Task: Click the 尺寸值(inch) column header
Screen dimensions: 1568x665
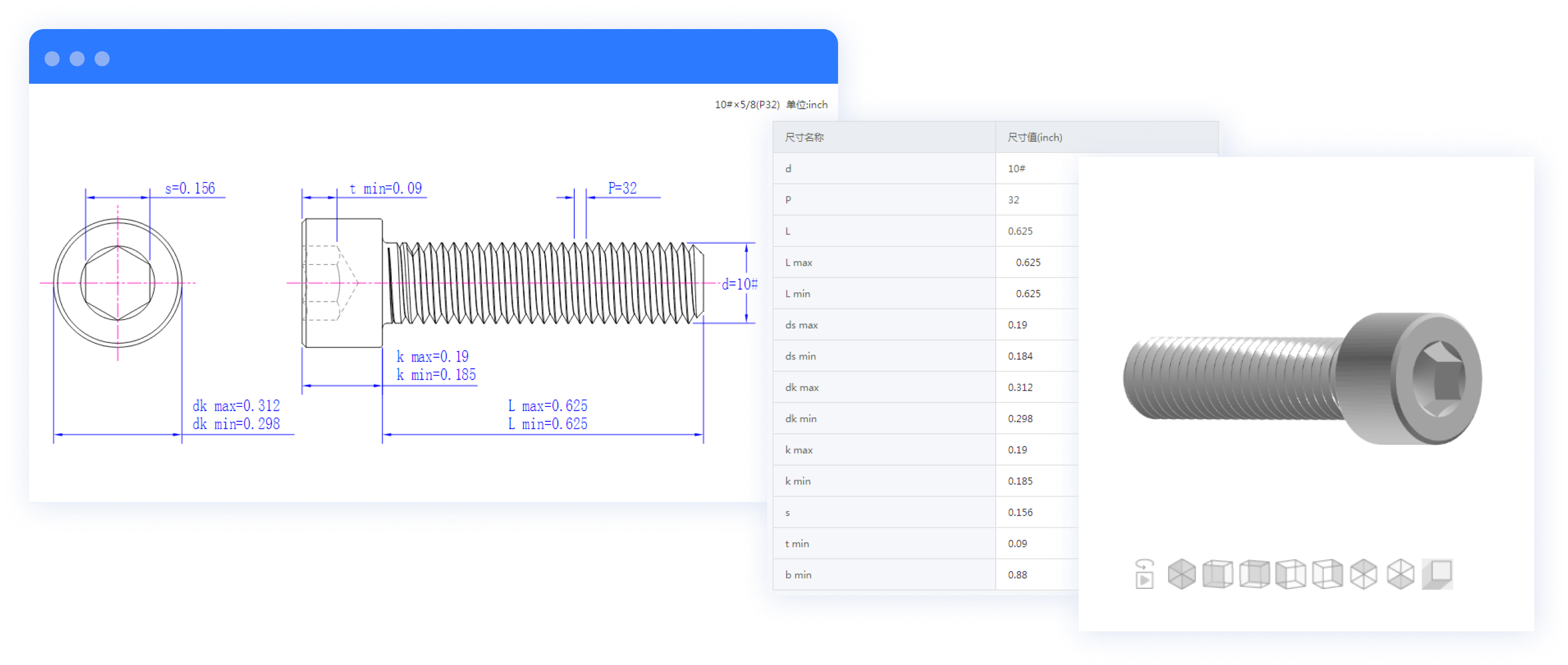Action: pyautogui.click(x=1035, y=138)
